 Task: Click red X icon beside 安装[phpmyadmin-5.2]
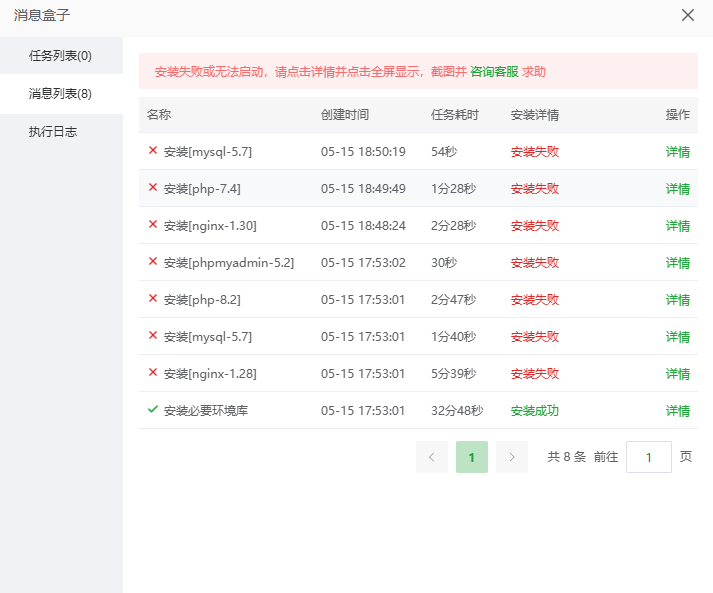(153, 261)
